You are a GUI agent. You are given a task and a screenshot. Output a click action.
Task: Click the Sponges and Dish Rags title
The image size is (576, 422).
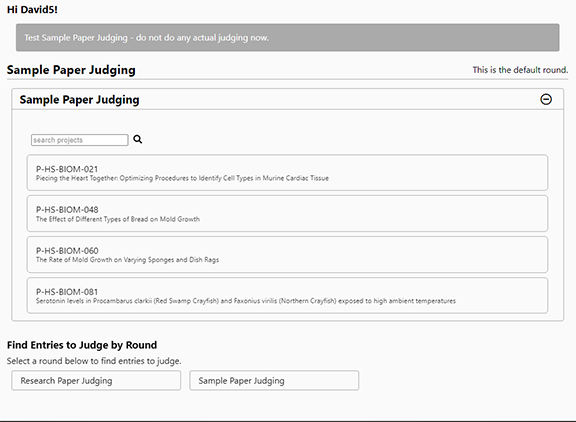(127, 260)
